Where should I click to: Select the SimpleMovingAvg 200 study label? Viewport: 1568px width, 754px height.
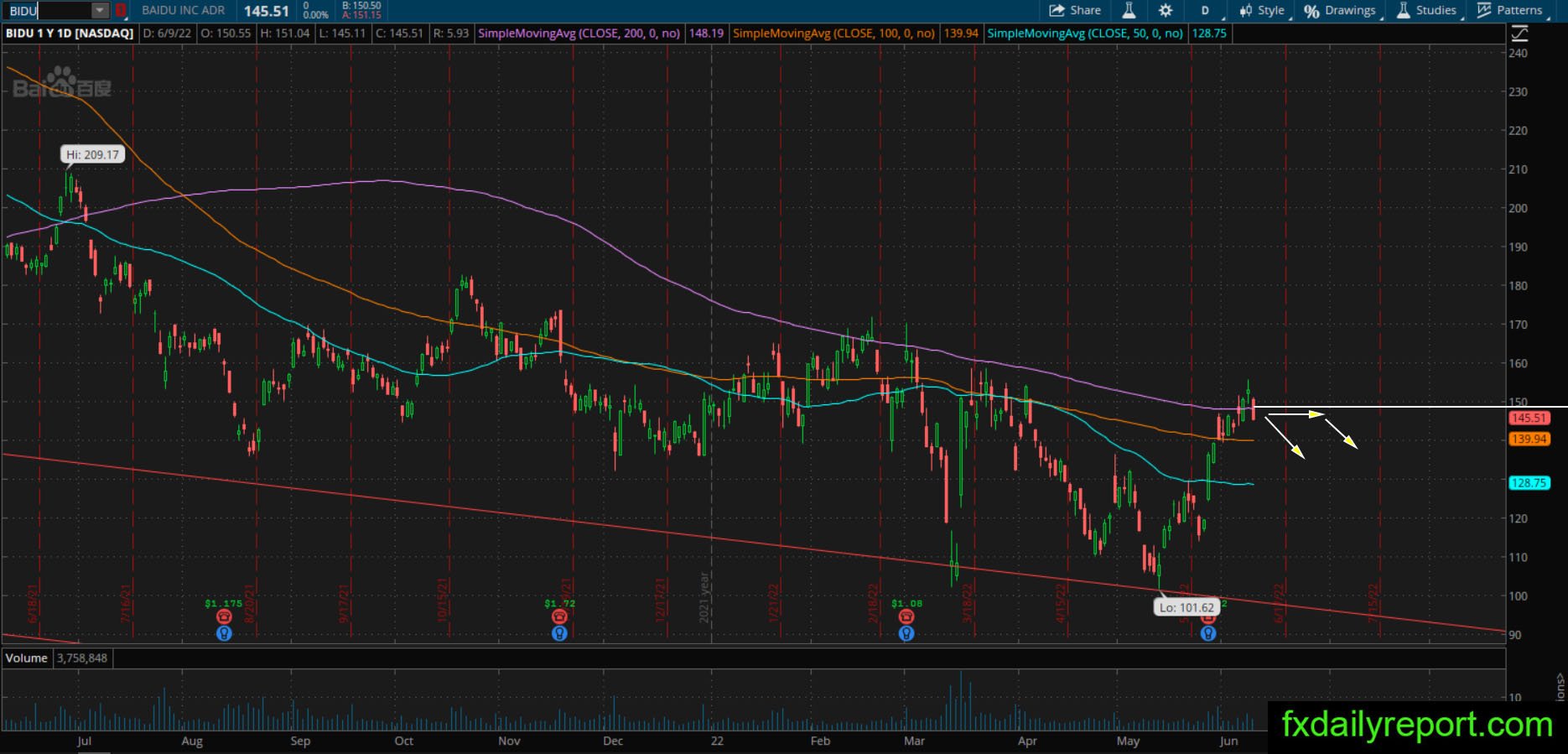click(x=579, y=34)
